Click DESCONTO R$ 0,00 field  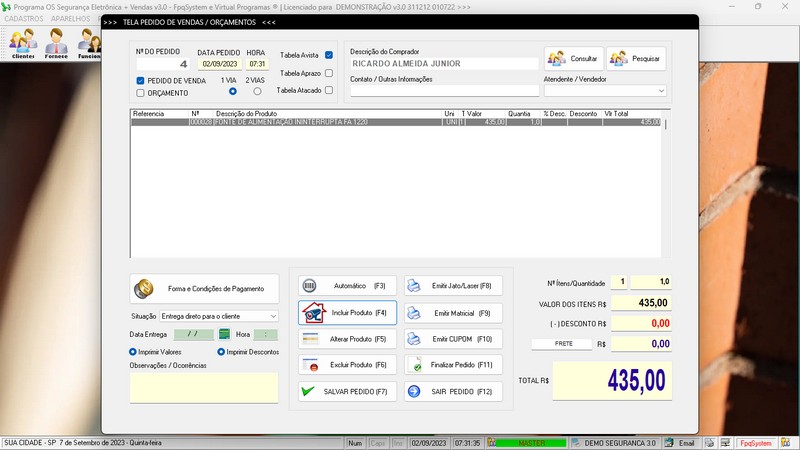641,323
